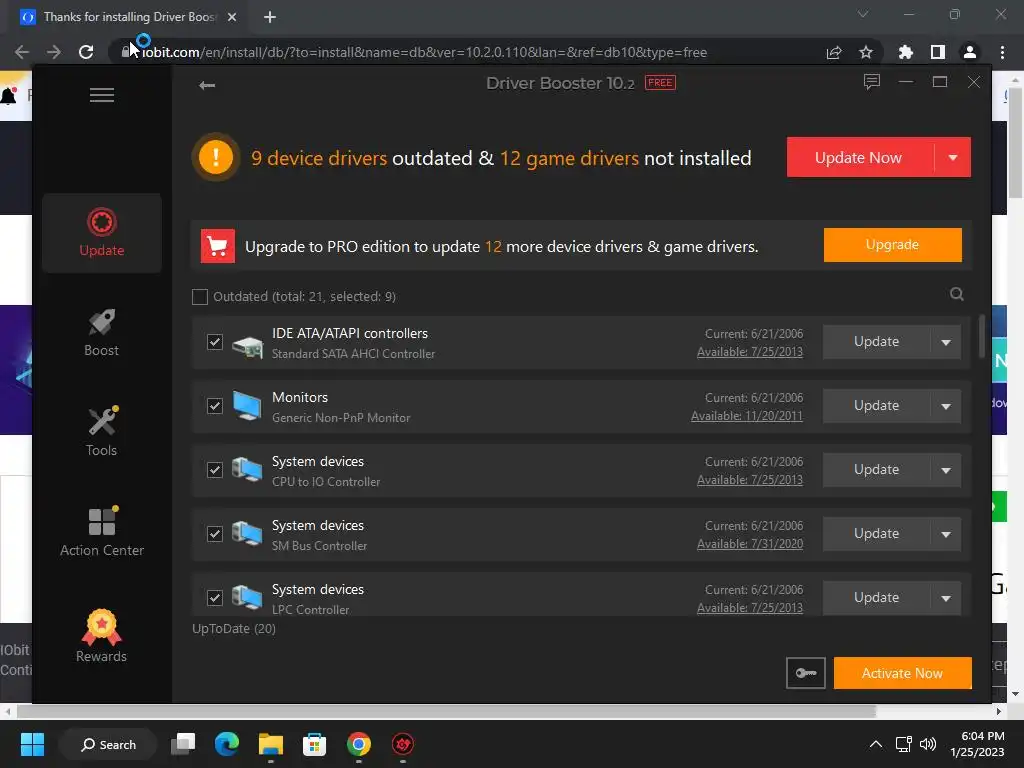The image size is (1024, 768).
Task: Click Driver Booster icon in taskbar
Action: pos(403,744)
